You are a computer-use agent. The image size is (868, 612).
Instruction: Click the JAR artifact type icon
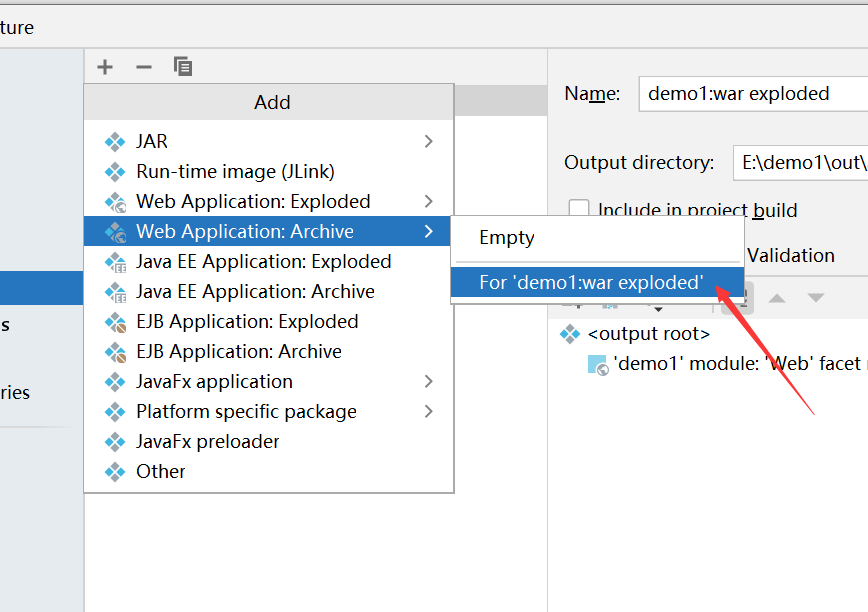[x=115, y=142]
